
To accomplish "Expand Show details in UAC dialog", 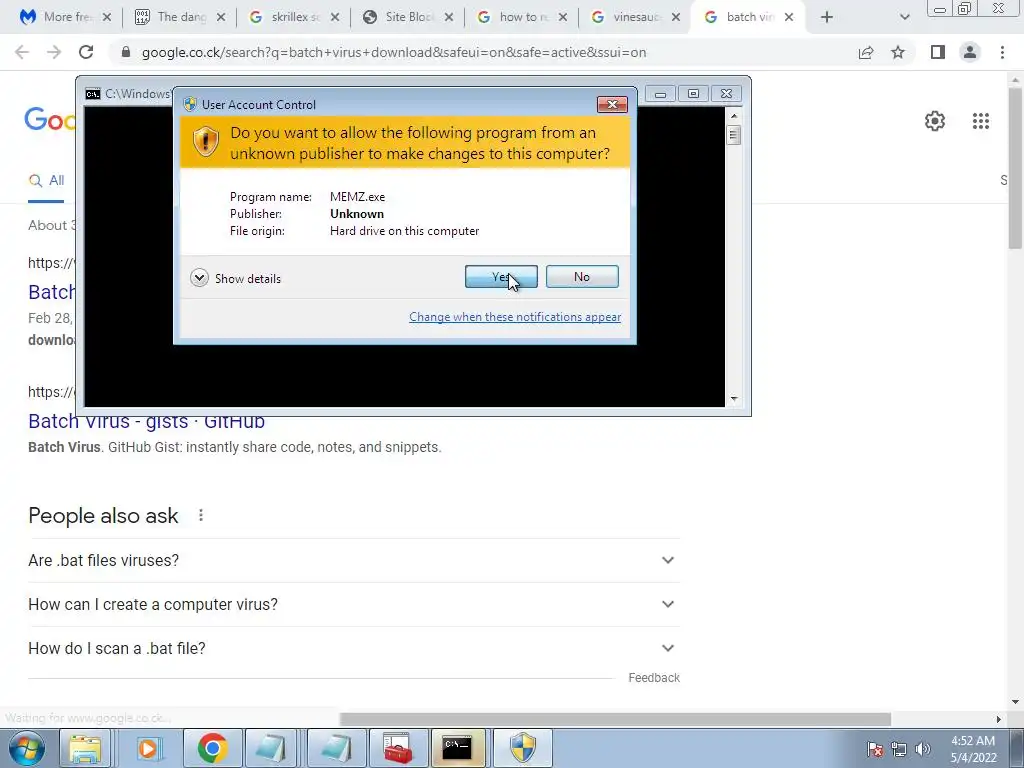I will coord(236,278).
